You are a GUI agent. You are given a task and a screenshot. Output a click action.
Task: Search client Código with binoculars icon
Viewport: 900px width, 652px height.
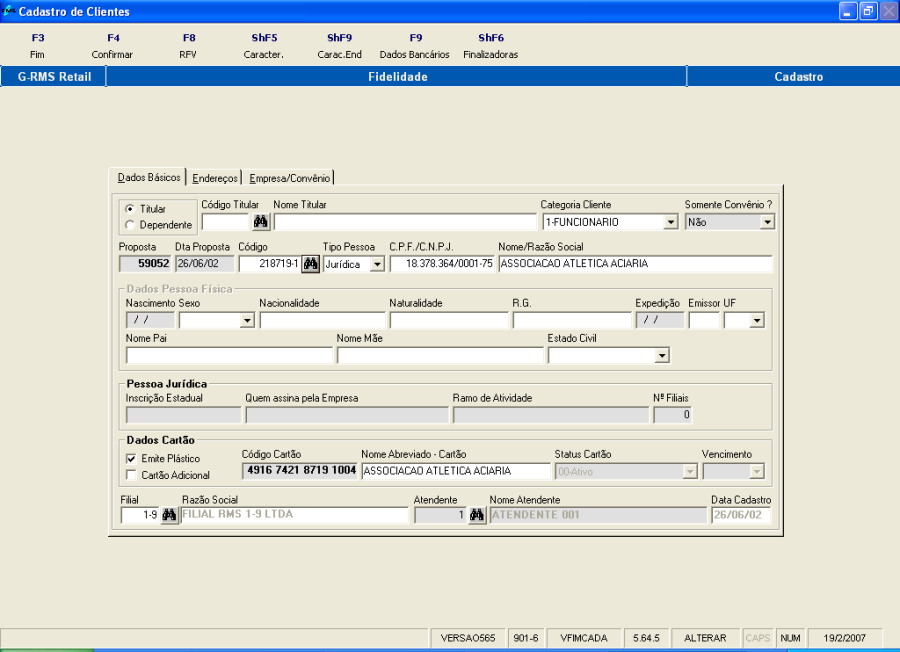tap(311, 264)
